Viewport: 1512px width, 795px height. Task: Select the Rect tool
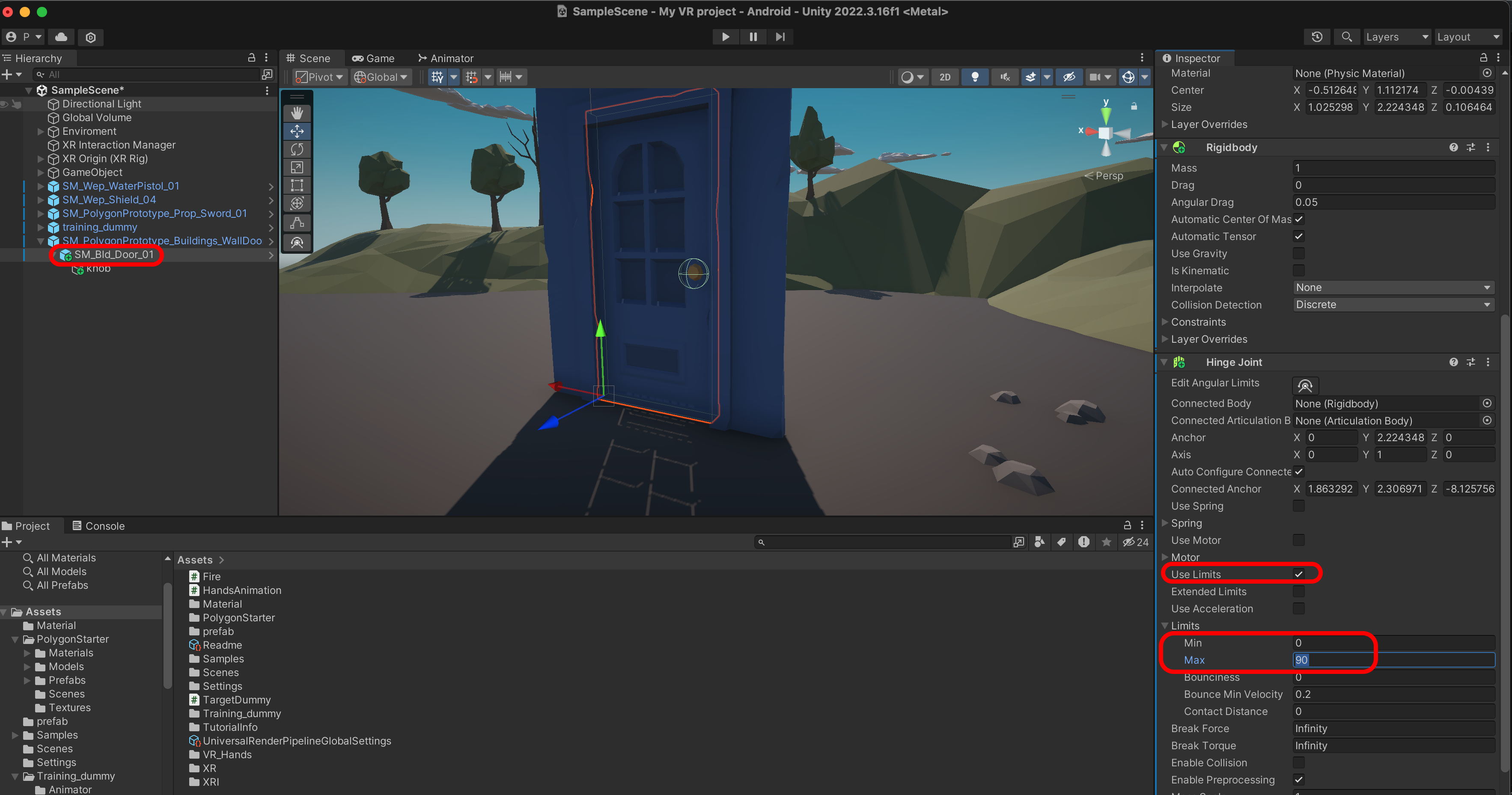pyautogui.click(x=297, y=185)
